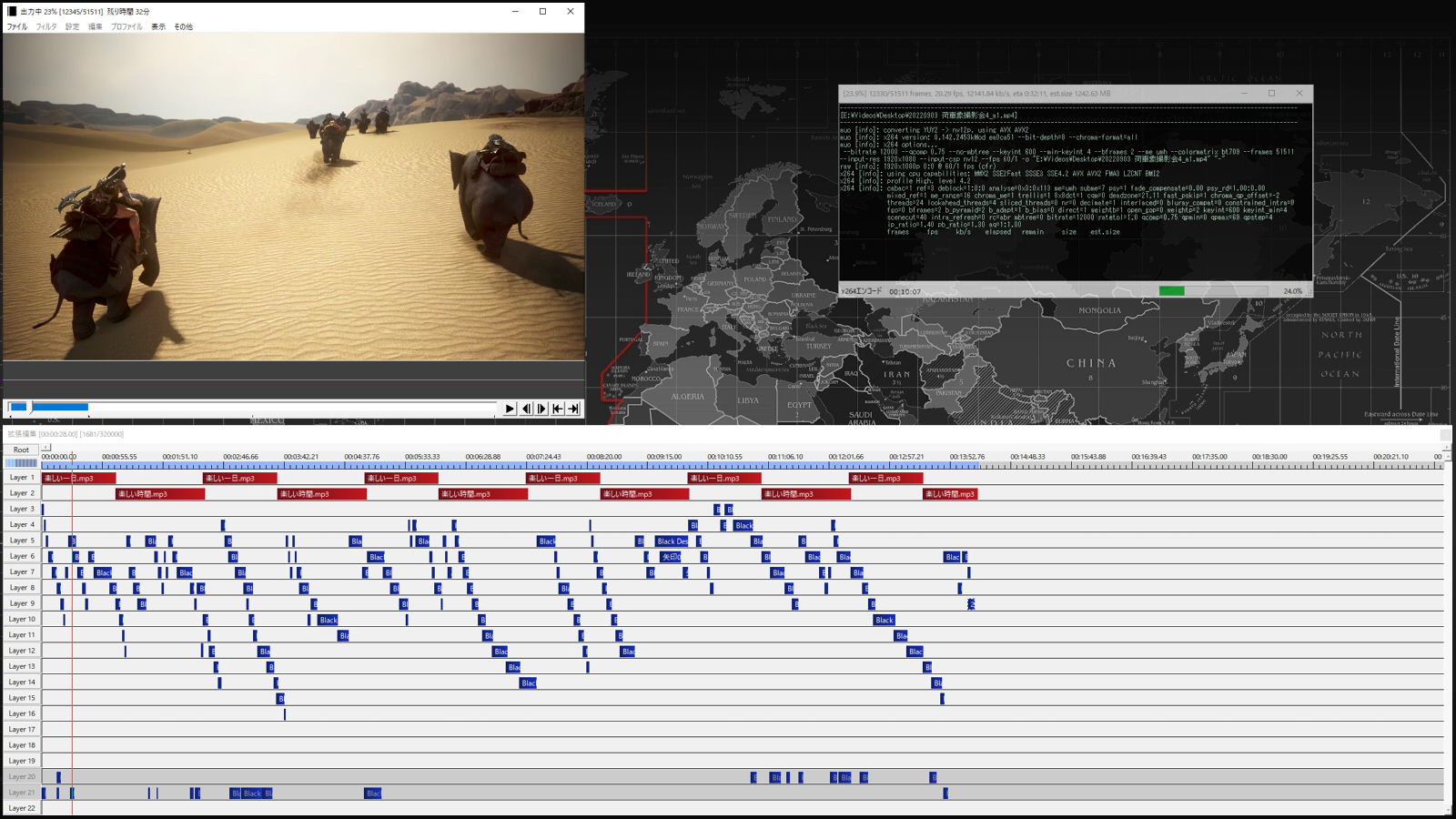Open the その他 menu
1456x819 pixels.
(x=183, y=27)
